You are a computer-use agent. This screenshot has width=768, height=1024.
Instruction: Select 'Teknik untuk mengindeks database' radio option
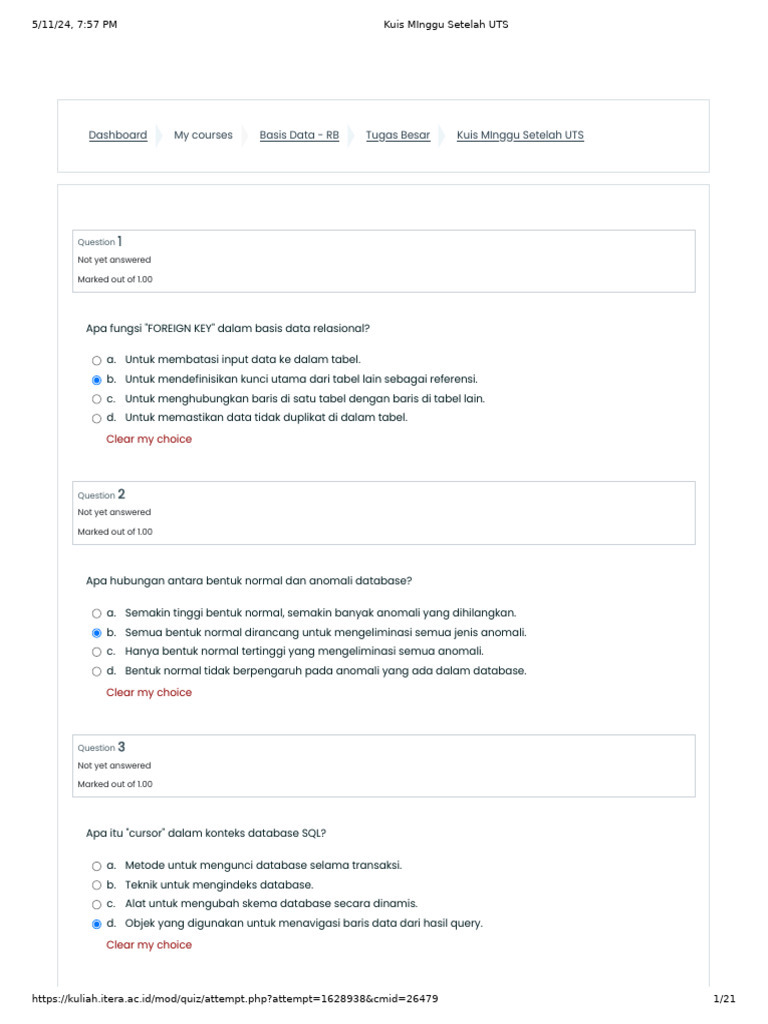(x=96, y=885)
